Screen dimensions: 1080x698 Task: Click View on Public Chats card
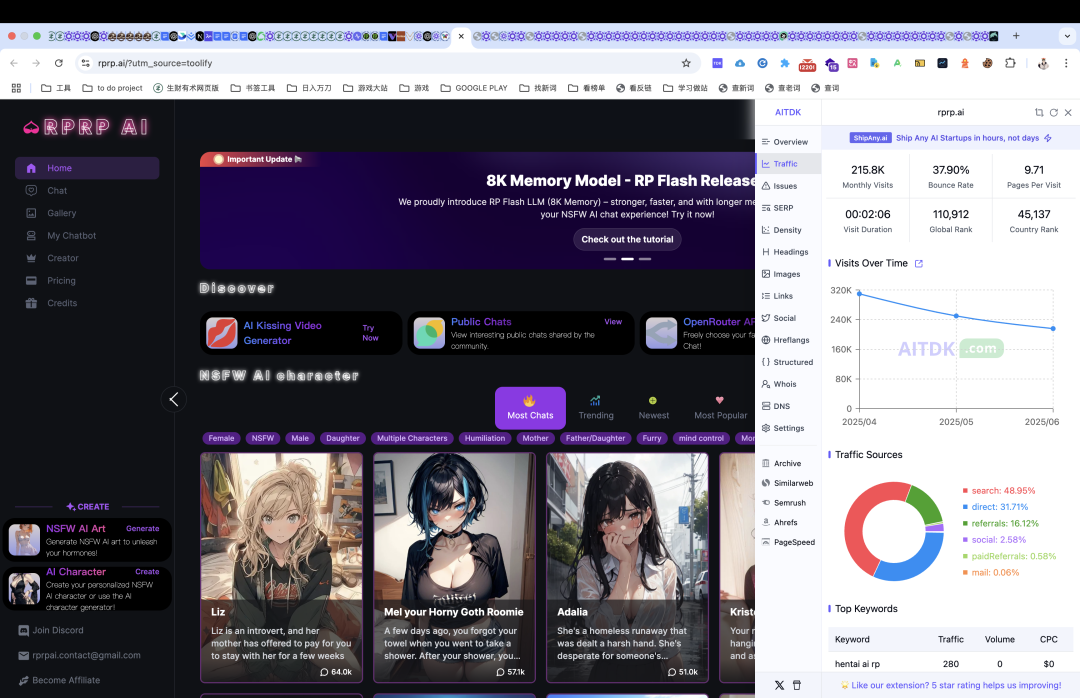tap(613, 322)
